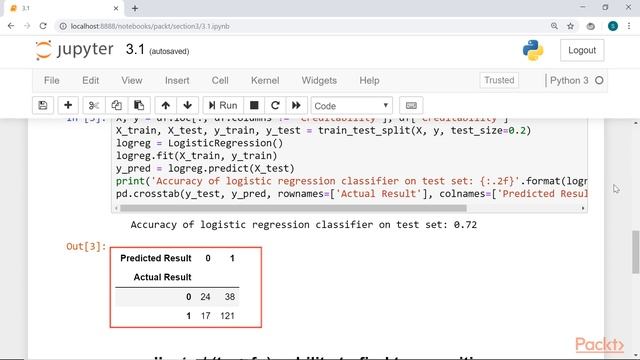
Task: Open the View menu
Action: [x=131, y=80]
